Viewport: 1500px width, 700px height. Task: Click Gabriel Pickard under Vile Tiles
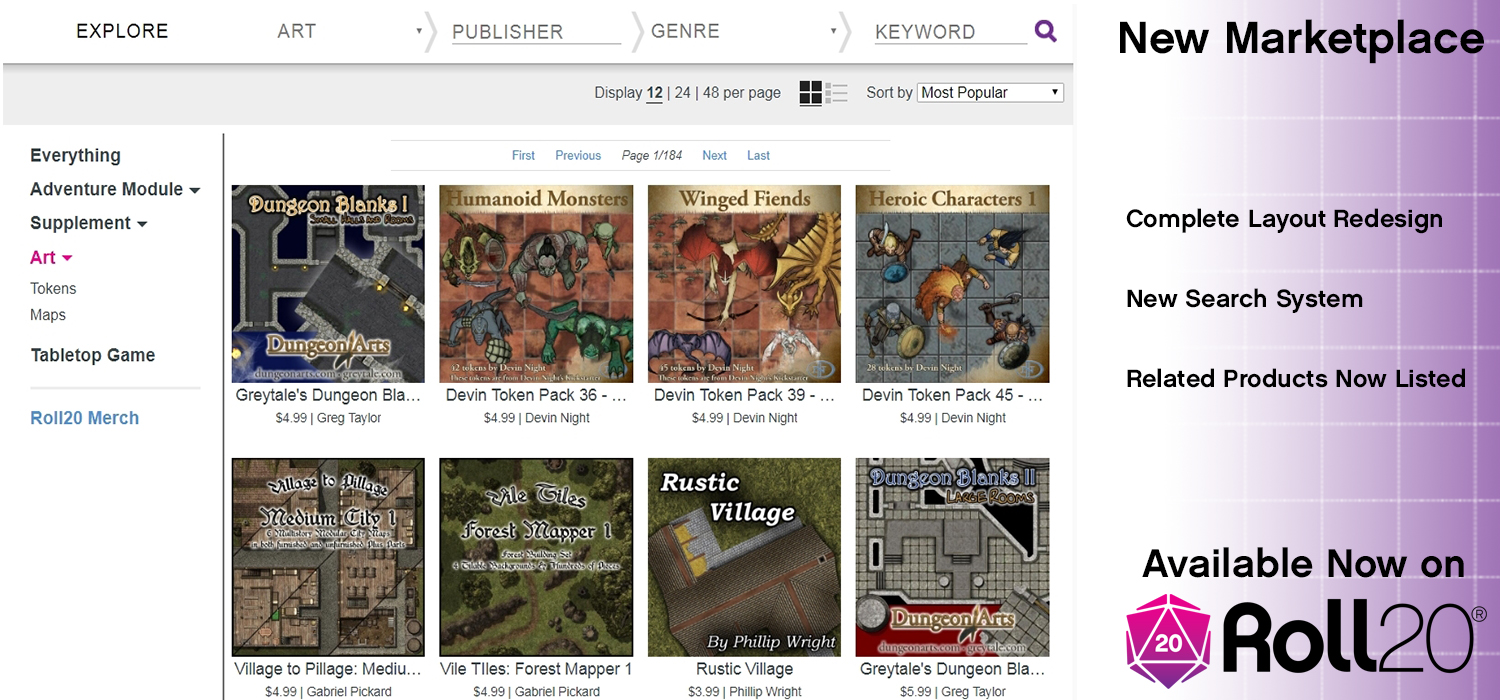point(558,691)
